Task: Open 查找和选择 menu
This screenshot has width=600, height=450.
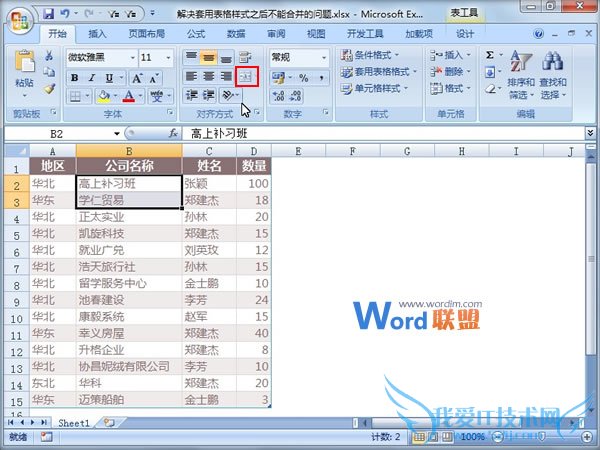Action: 553,75
